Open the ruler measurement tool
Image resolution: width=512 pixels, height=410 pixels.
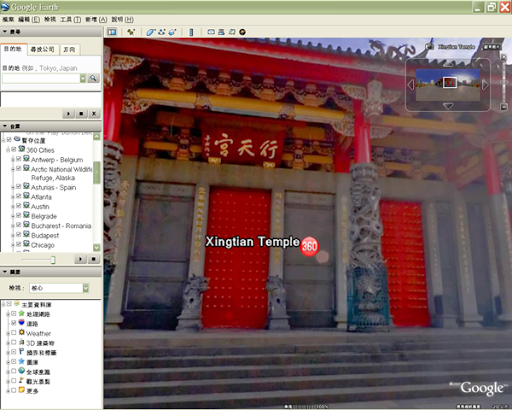[191, 32]
